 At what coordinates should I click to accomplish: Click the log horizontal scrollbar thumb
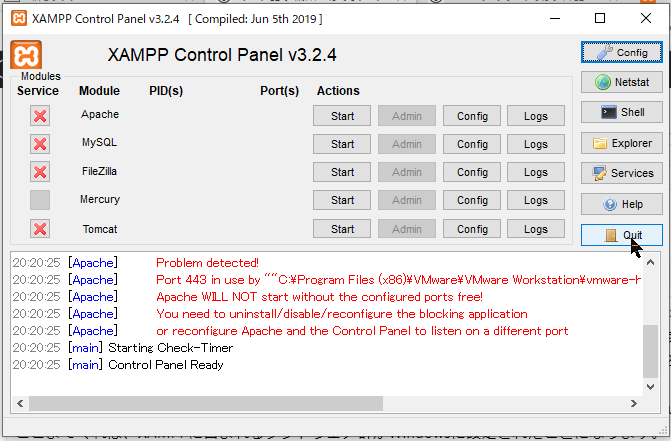tap(206, 403)
